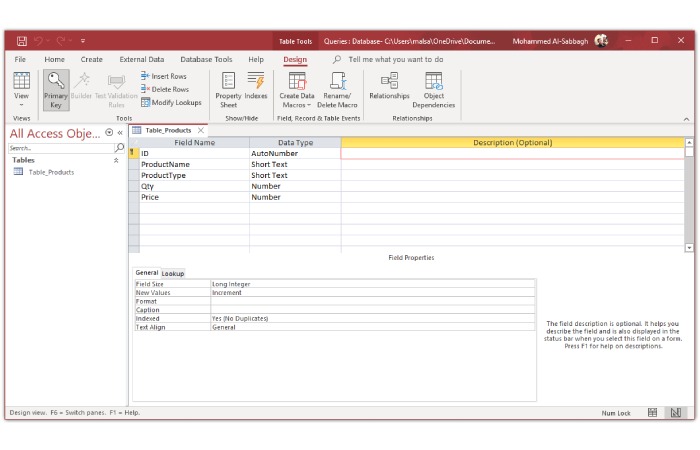
Task: Select the ID row selector with key
Action: click(x=133, y=153)
